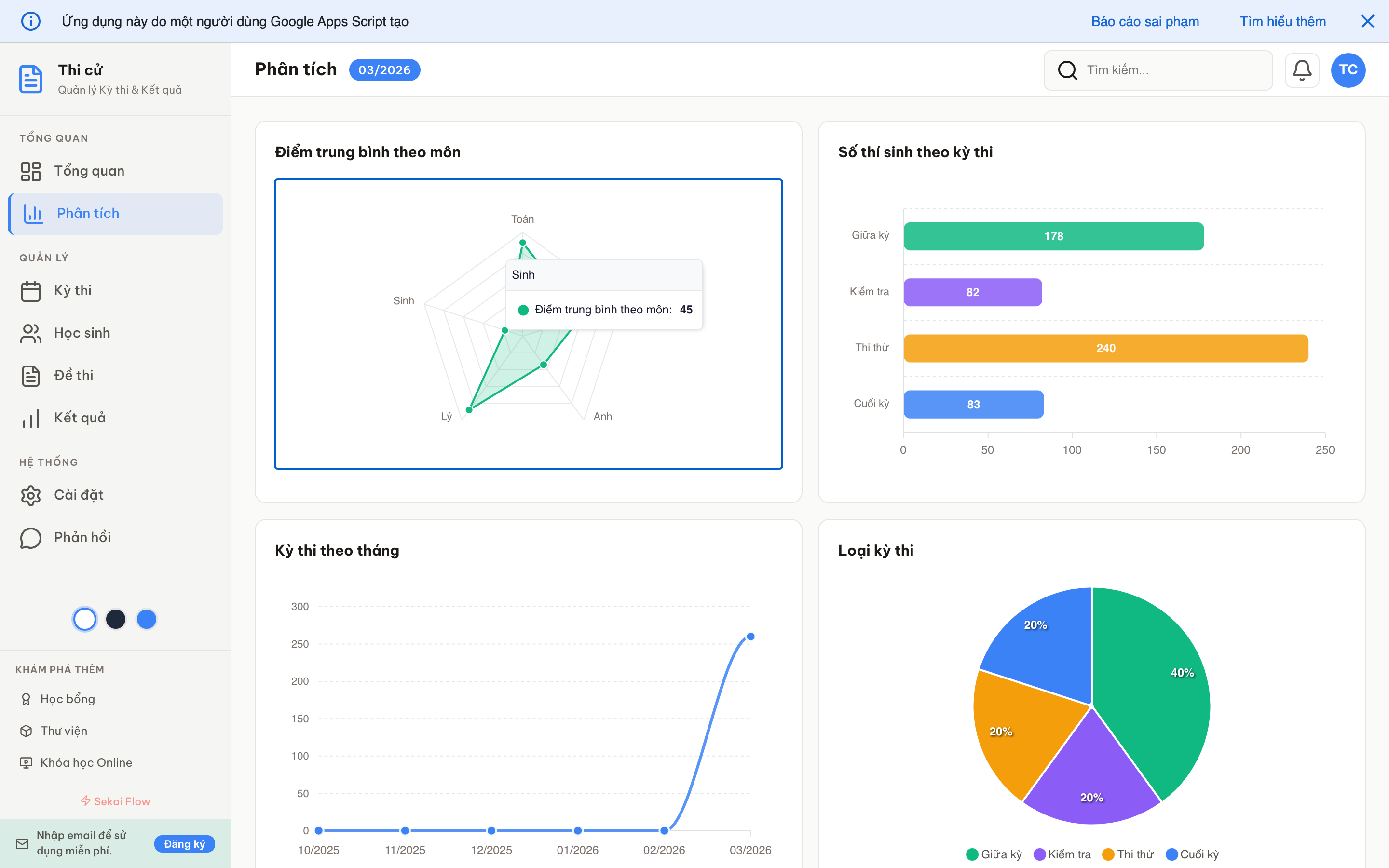Click the Phản hồi chat bubble icon

(30, 537)
